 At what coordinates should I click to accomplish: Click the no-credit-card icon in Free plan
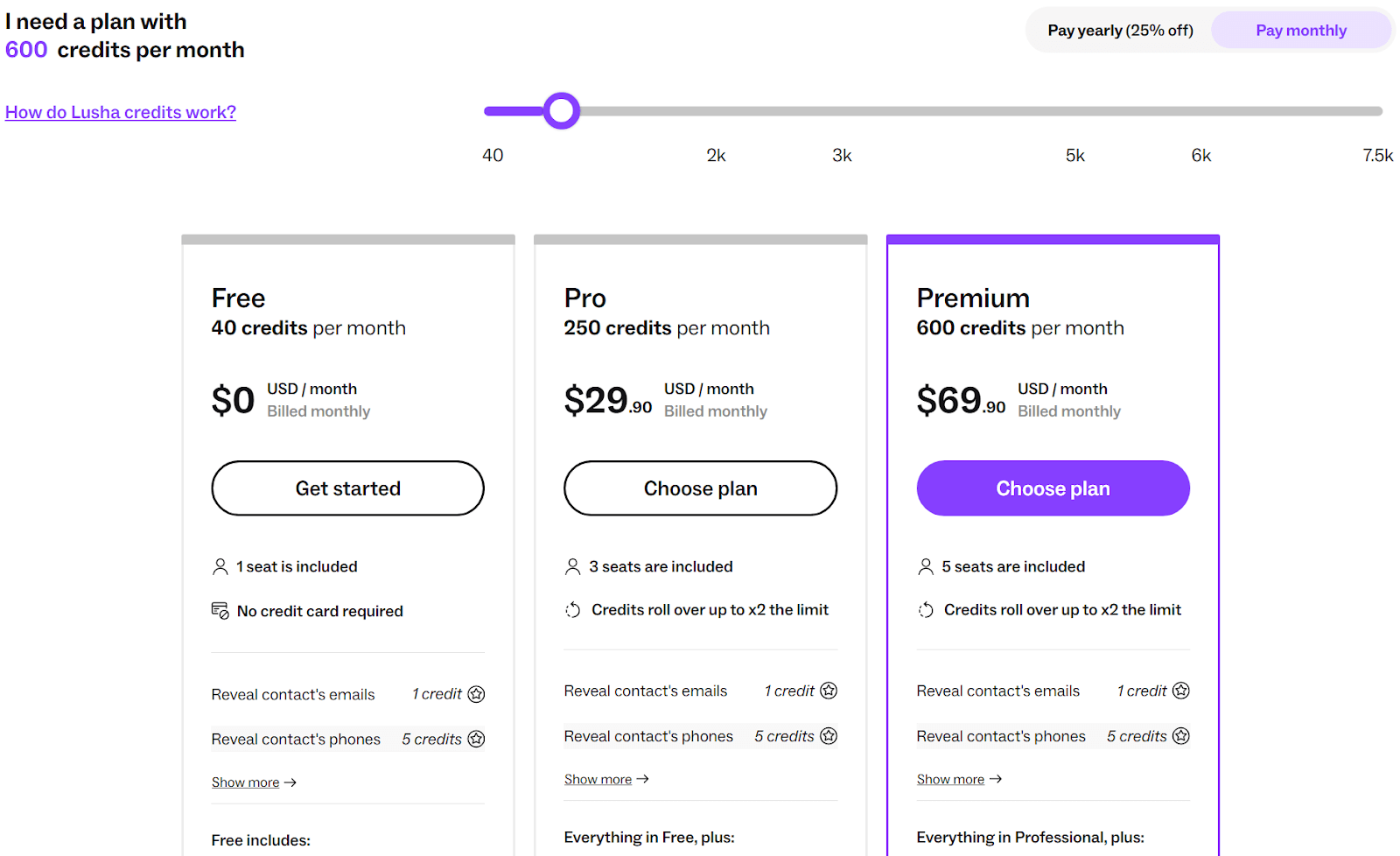click(x=220, y=610)
